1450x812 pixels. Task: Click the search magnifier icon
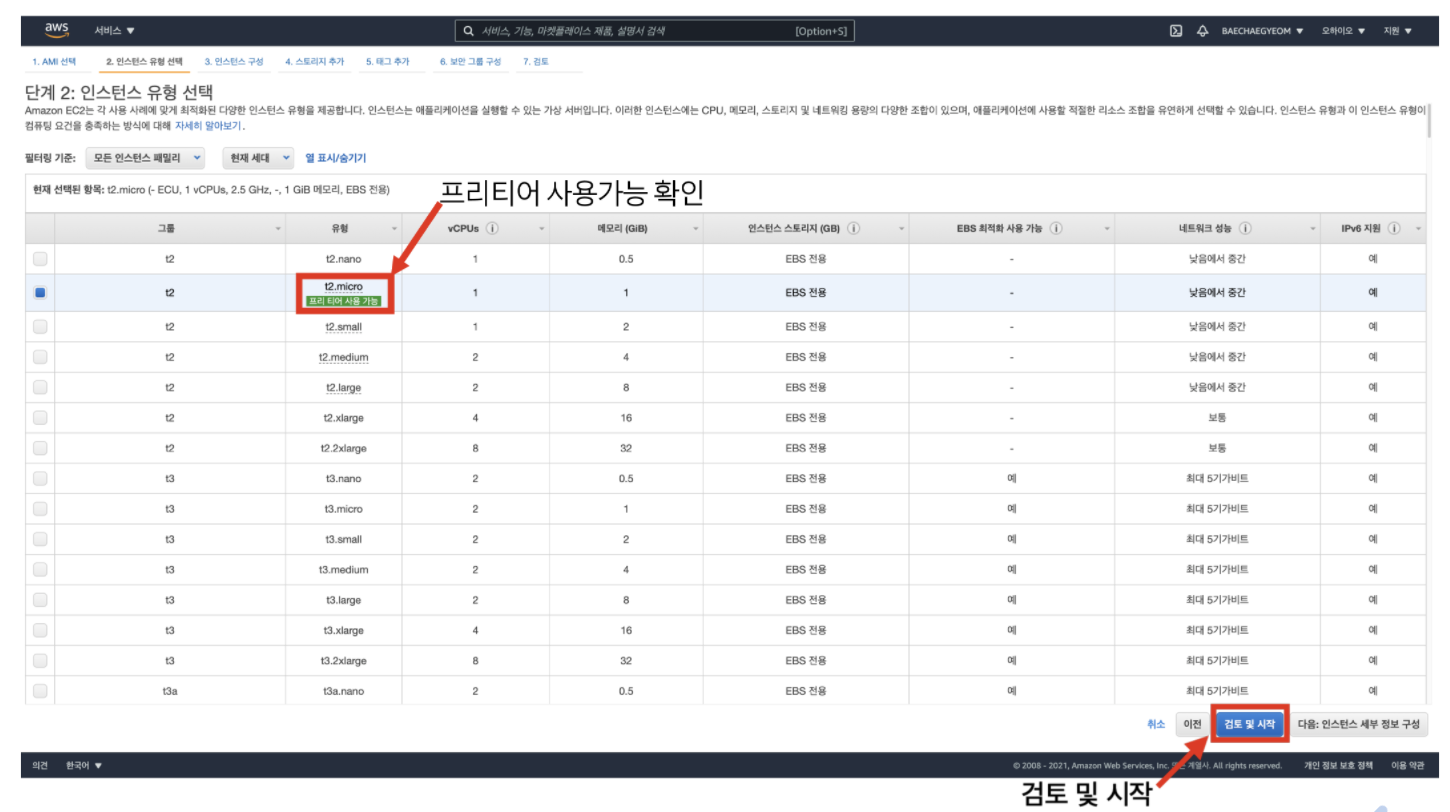(x=469, y=31)
